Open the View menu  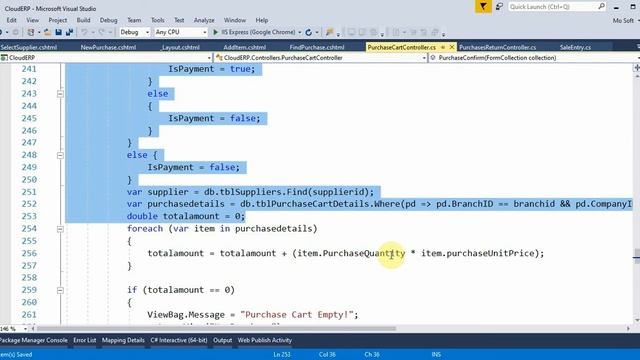(33, 20)
